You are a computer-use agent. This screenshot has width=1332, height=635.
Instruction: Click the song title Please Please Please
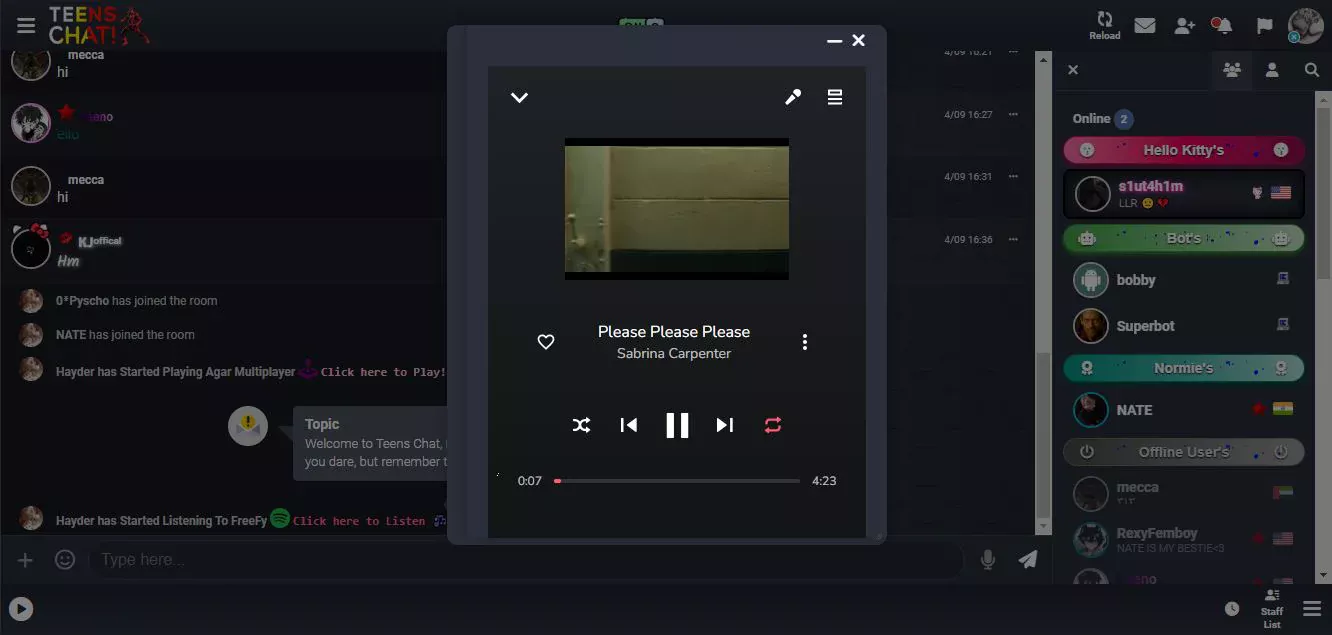[x=674, y=332]
